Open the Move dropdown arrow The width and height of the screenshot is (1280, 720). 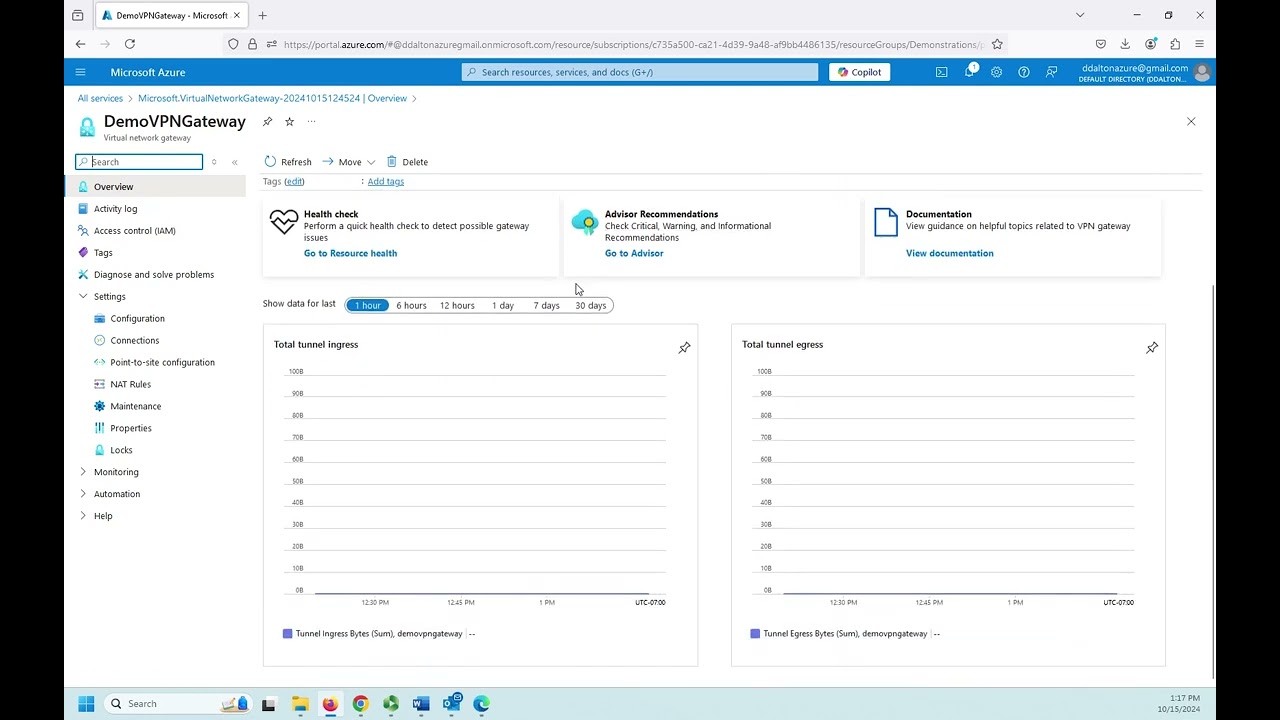pyautogui.click(x=371, y=162)
